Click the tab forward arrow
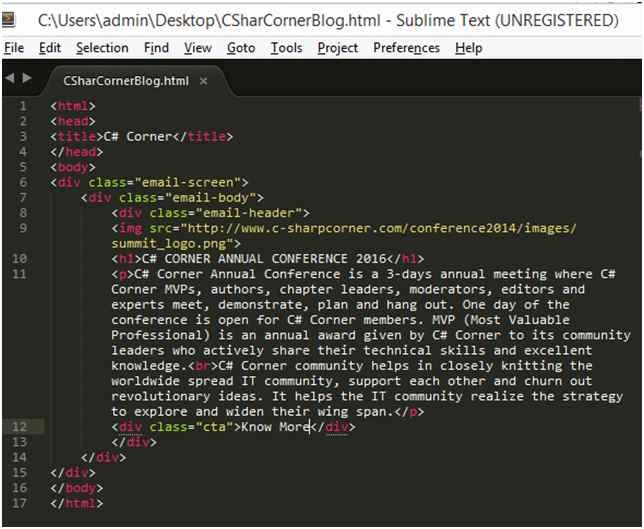644x529 pixels. [27, 78]
